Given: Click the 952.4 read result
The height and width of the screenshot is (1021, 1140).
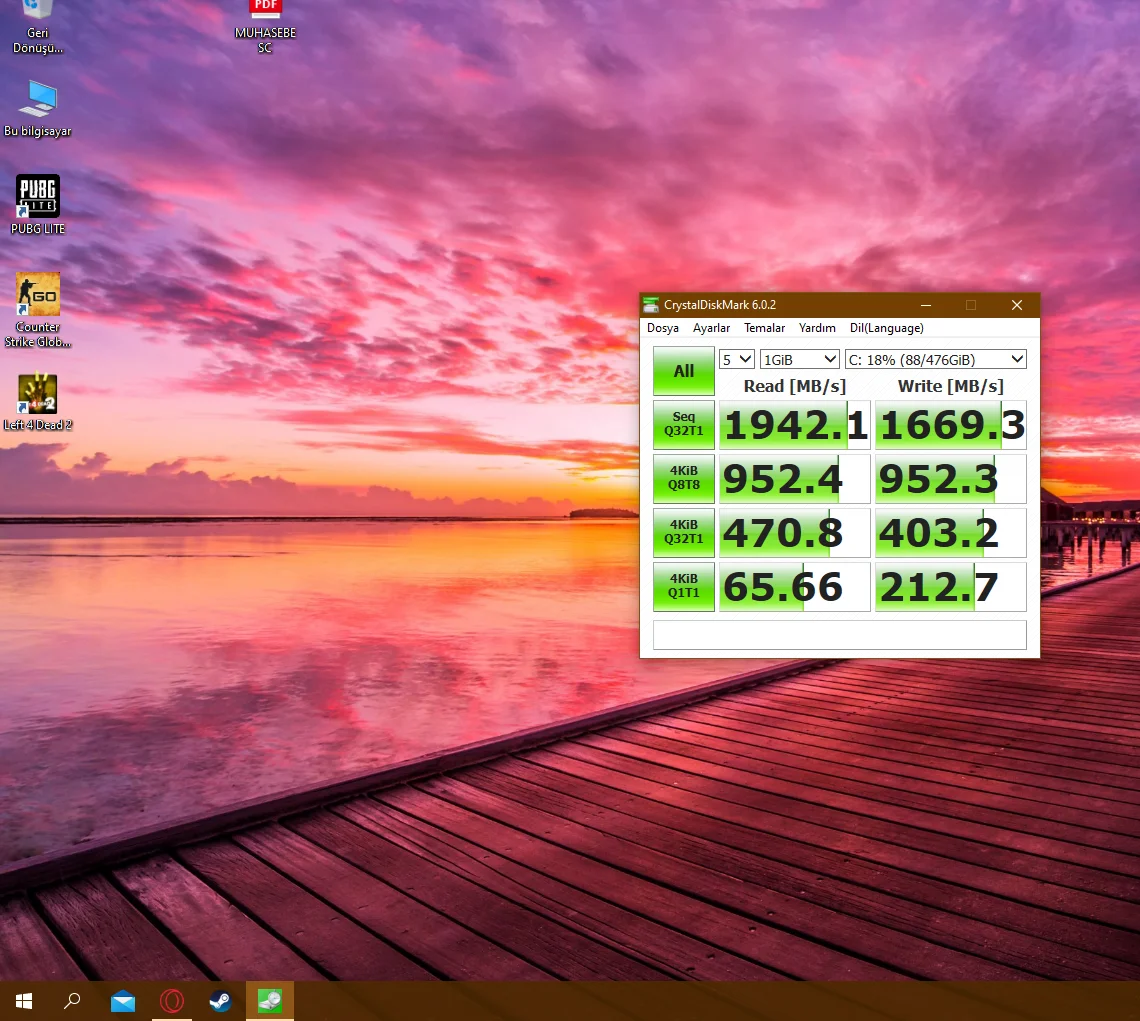Looking at the screenshot, I should (x=795, y=479).
